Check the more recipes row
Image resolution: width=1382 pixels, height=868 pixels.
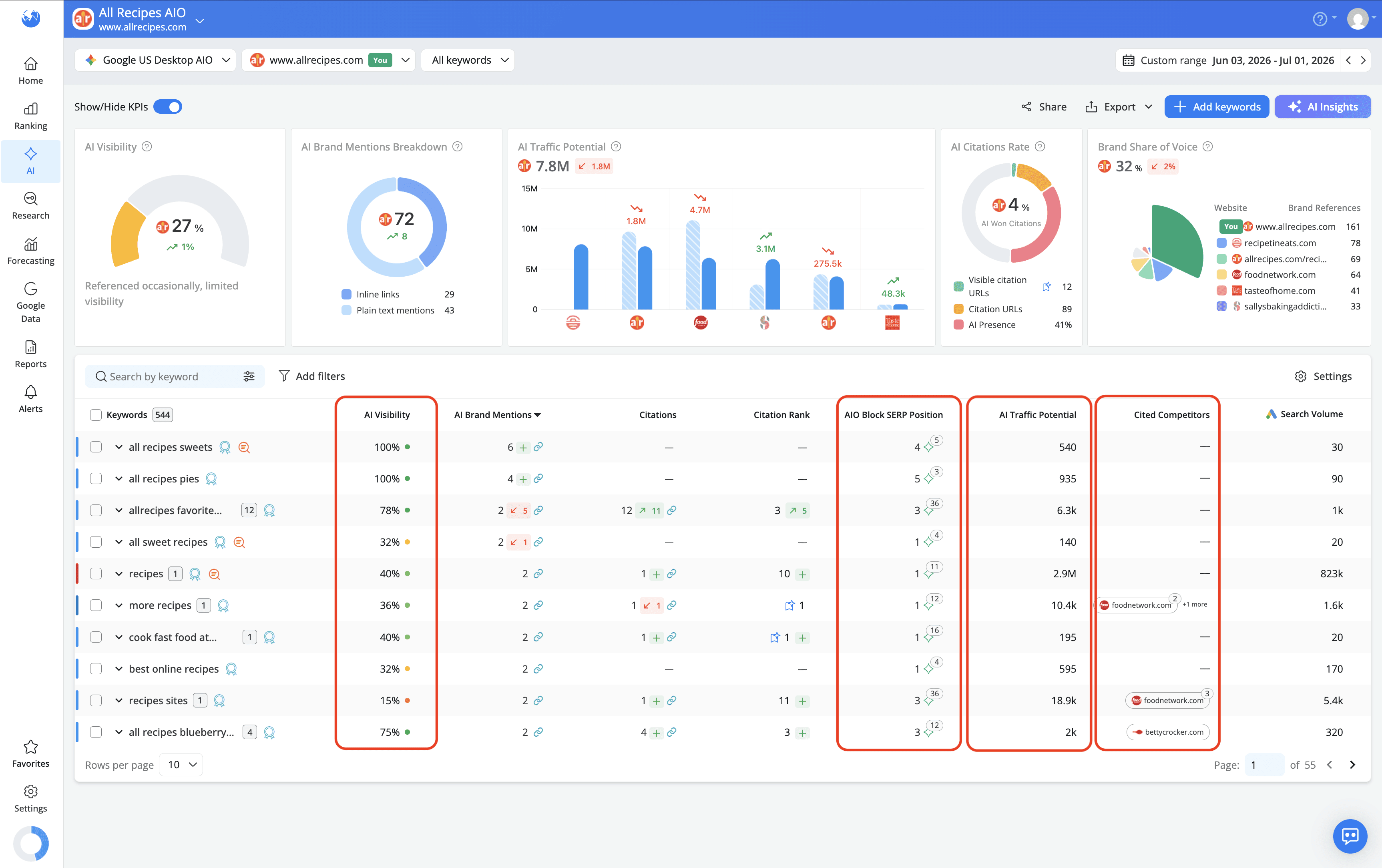coord(96,605)
